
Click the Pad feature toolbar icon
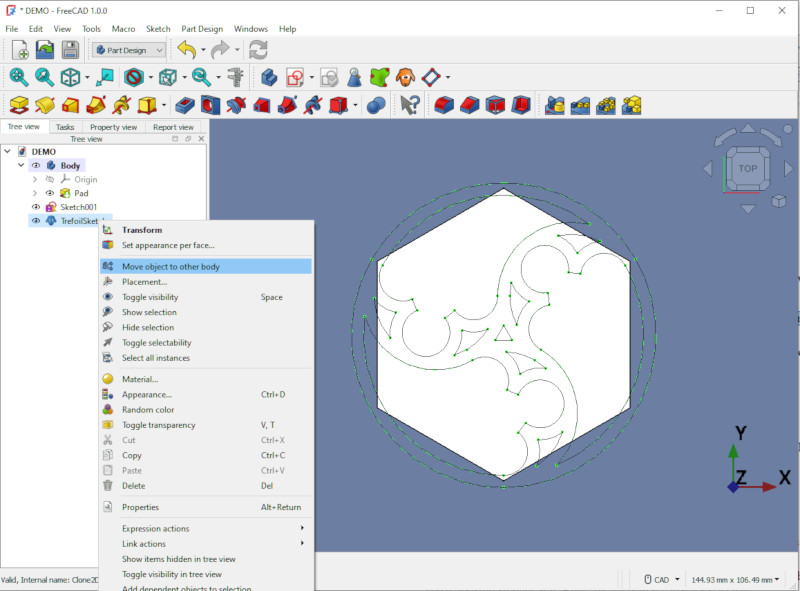[x=19, y=105]
